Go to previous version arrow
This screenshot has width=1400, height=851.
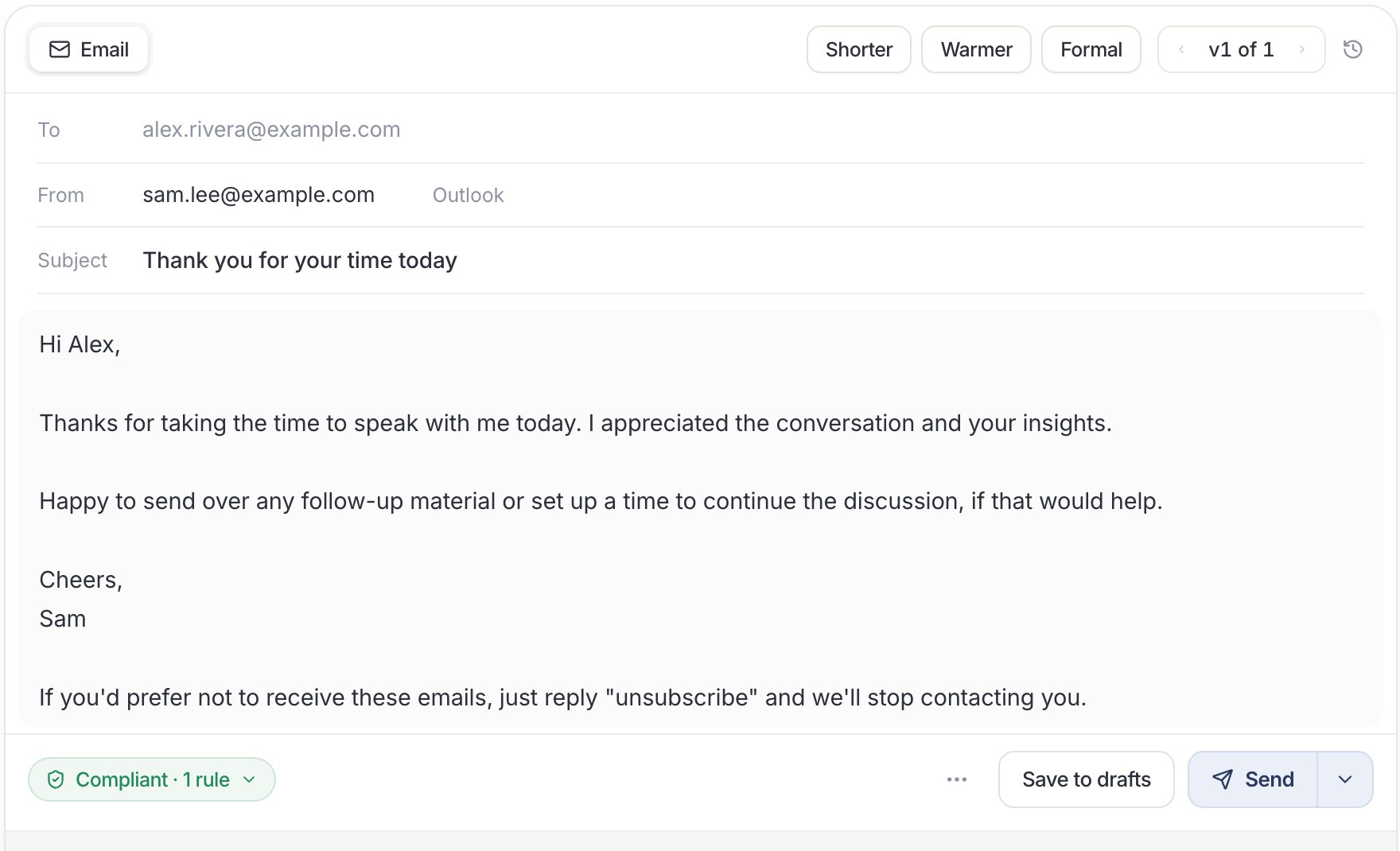1181,49
